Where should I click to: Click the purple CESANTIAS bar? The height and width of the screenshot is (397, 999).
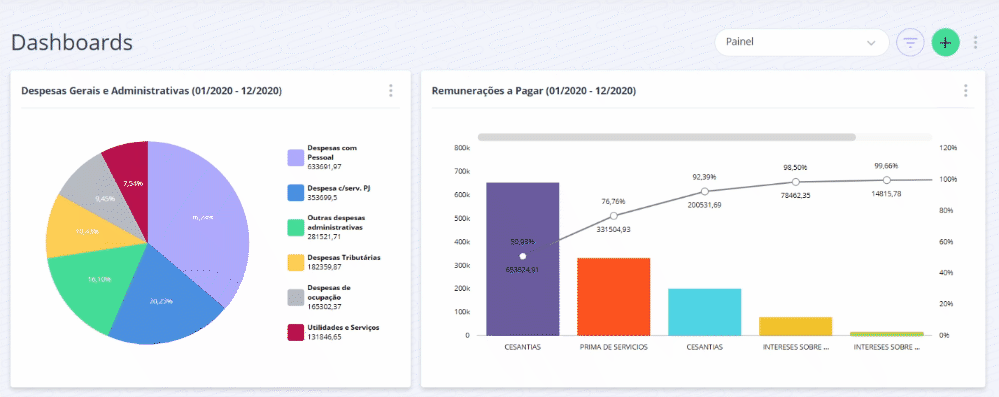coord(522,259)
